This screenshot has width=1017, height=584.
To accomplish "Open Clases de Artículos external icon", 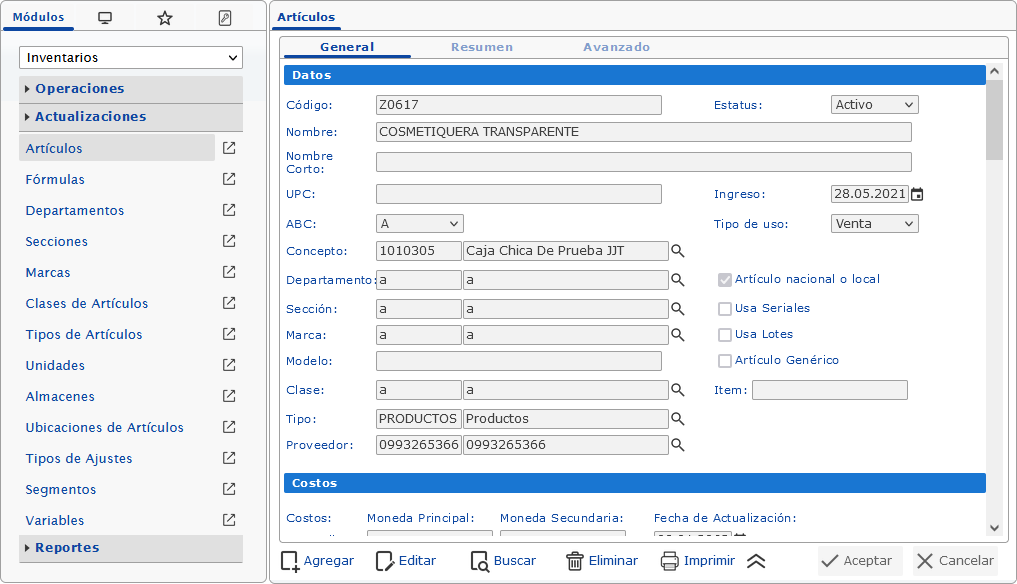I will pos(229,303).
